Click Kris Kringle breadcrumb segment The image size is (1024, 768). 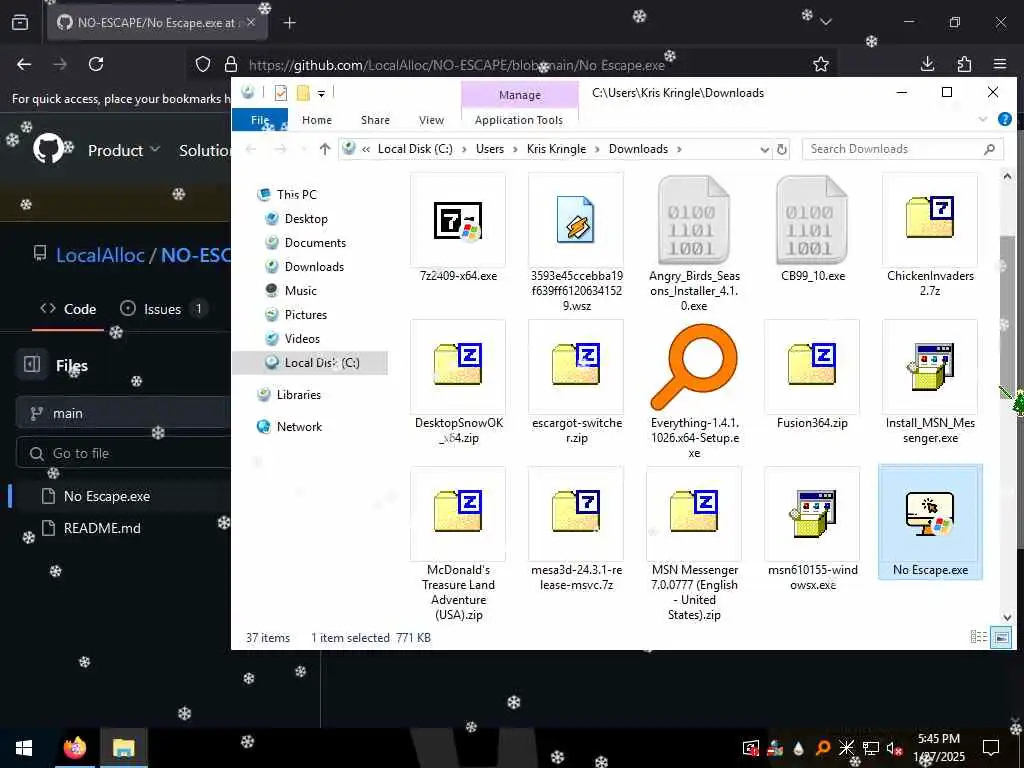pos(556,149)
